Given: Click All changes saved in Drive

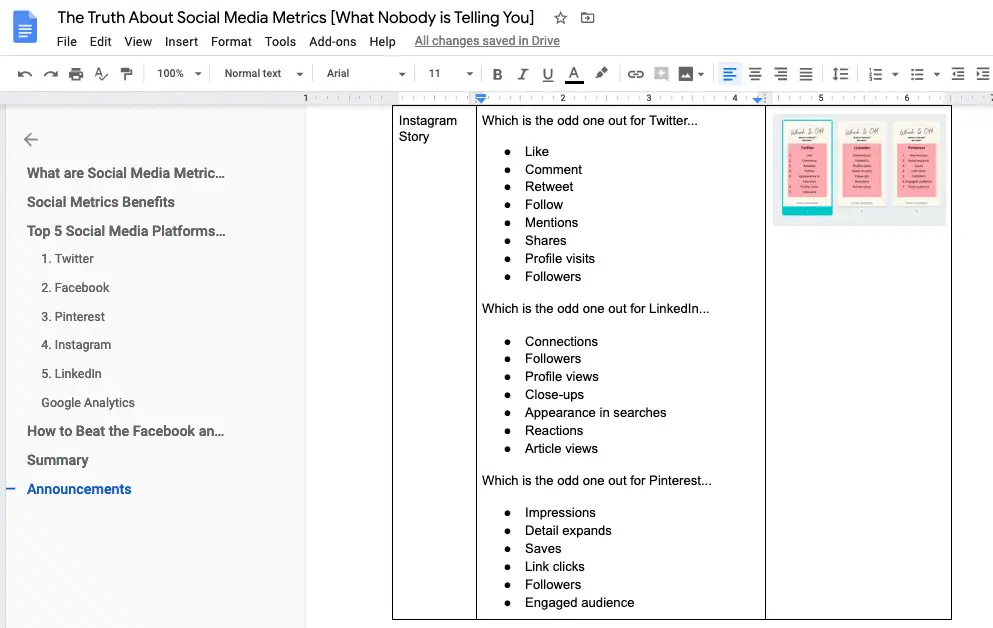Looking at the screenshot, I should point(487,41).
